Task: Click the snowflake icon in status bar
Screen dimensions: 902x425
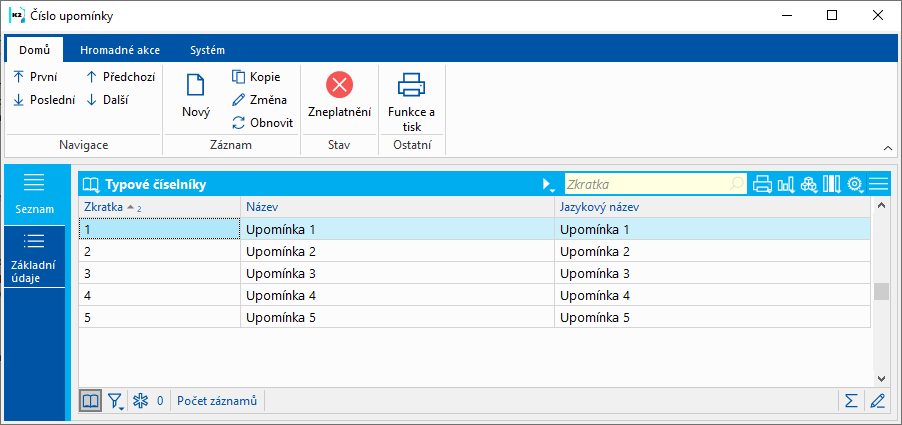Action: (141, 401)
